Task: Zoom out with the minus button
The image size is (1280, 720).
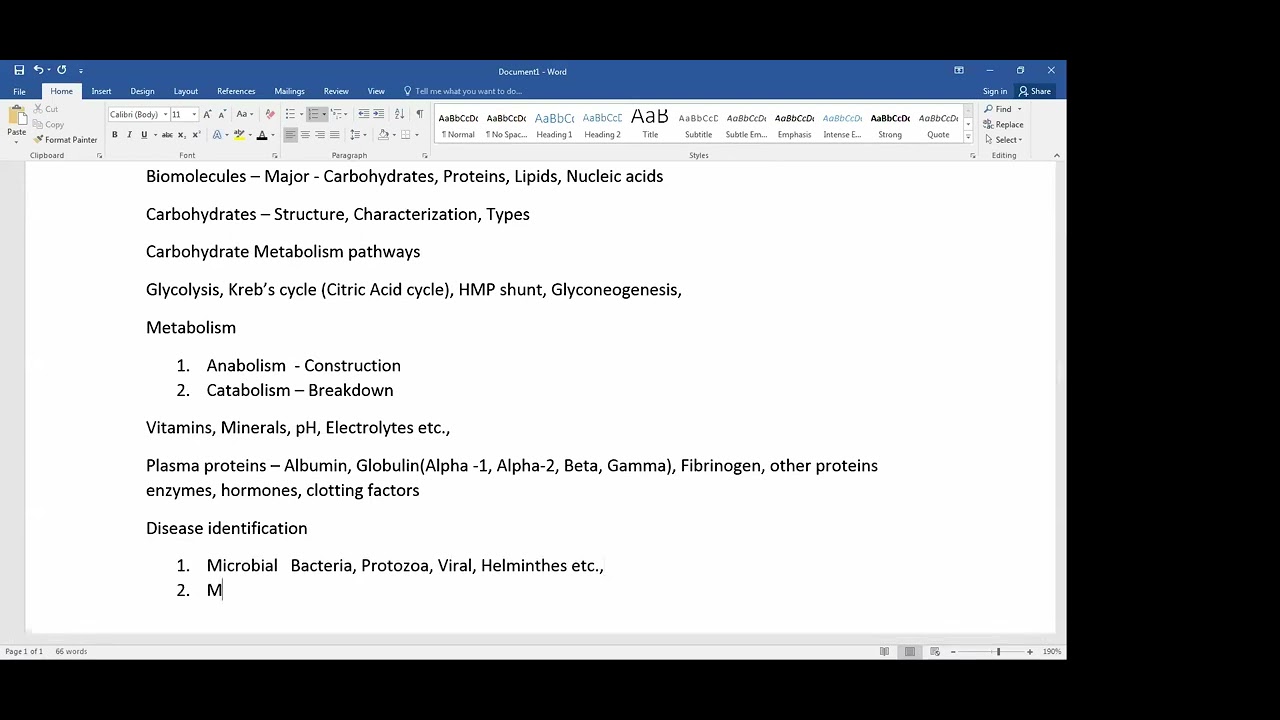Action: pos(953,651)
